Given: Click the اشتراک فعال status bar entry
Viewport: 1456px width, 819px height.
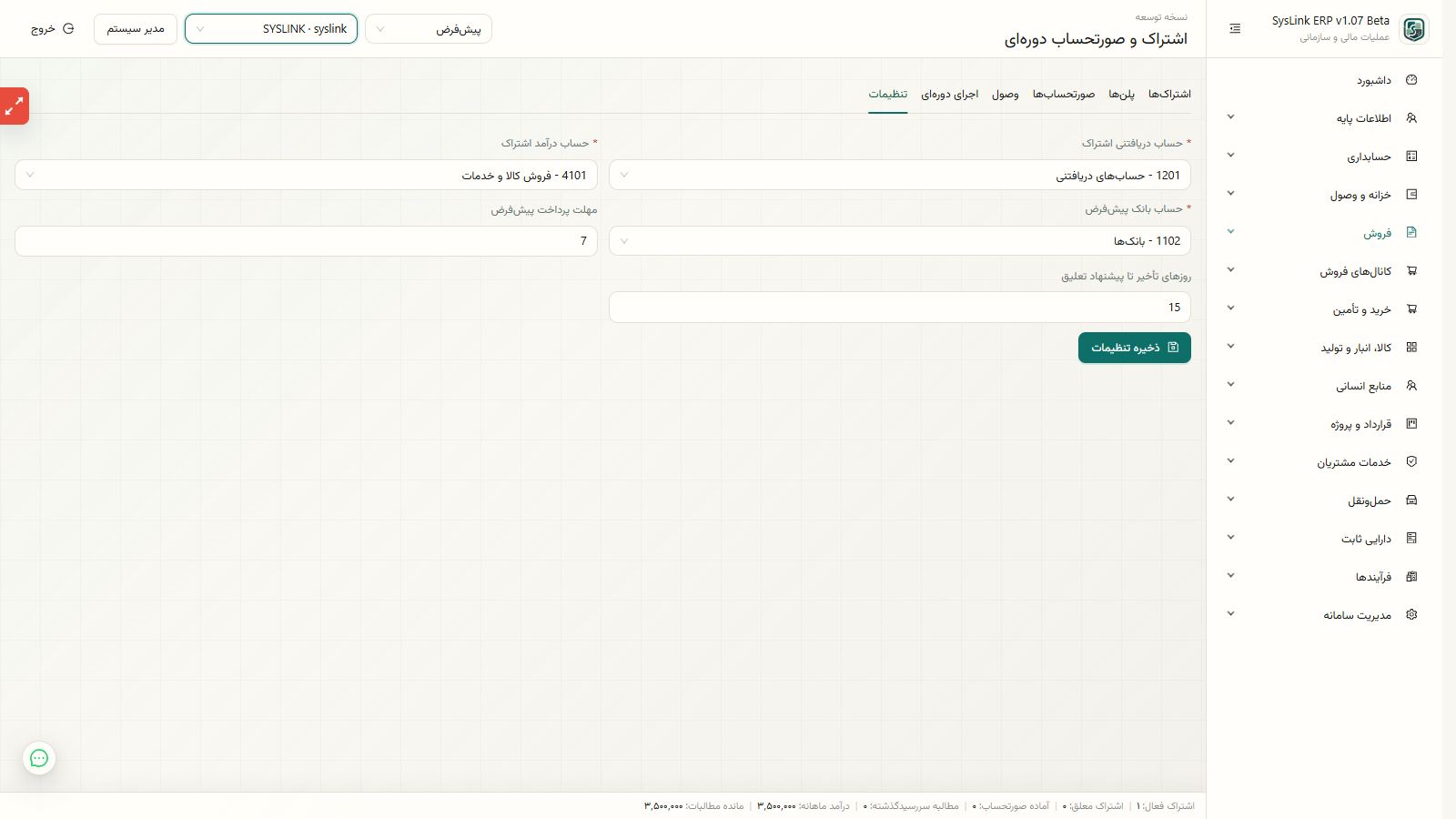Looking at the screenshot, I should tap(1165, 806).
